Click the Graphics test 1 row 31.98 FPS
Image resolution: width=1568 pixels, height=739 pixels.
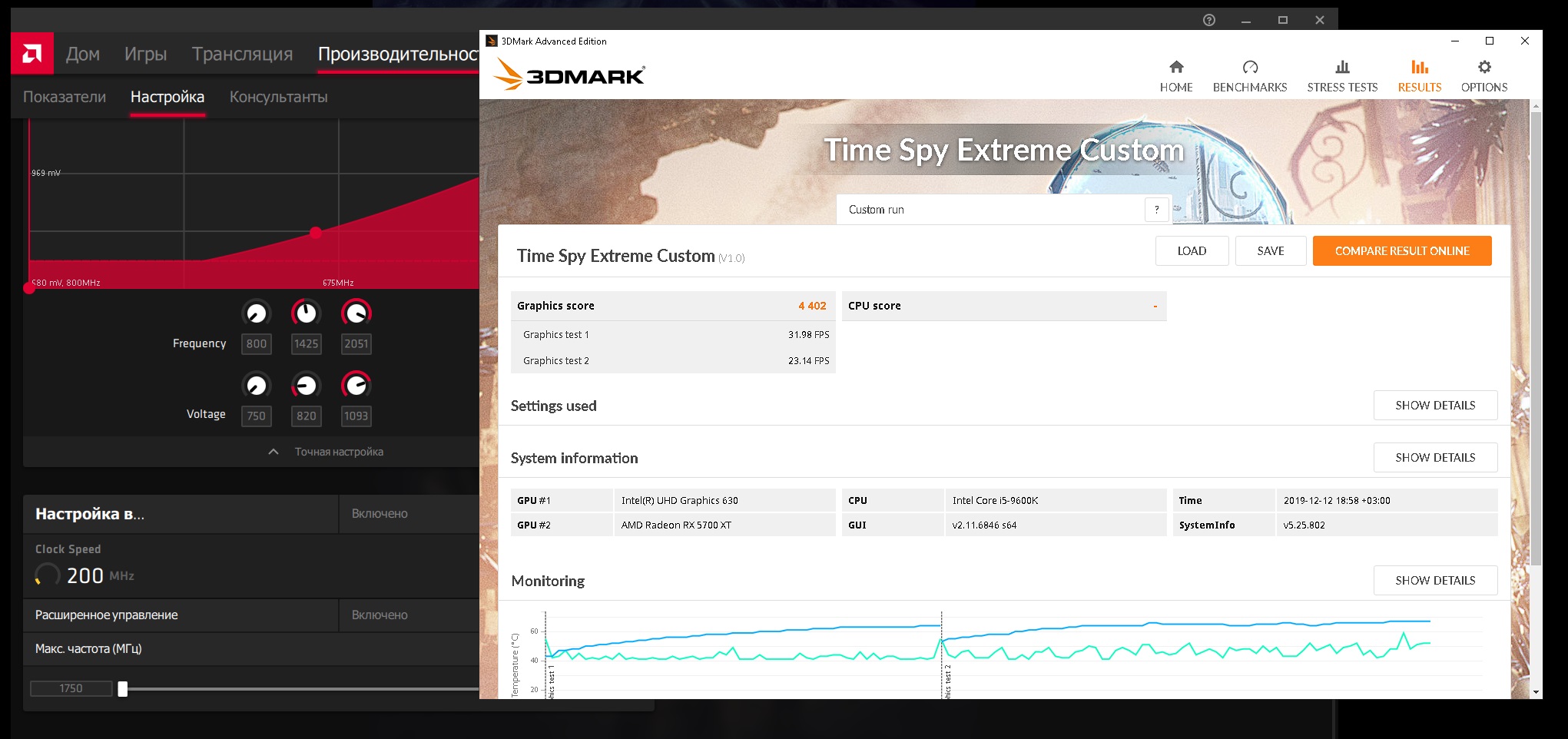(673, 335)
